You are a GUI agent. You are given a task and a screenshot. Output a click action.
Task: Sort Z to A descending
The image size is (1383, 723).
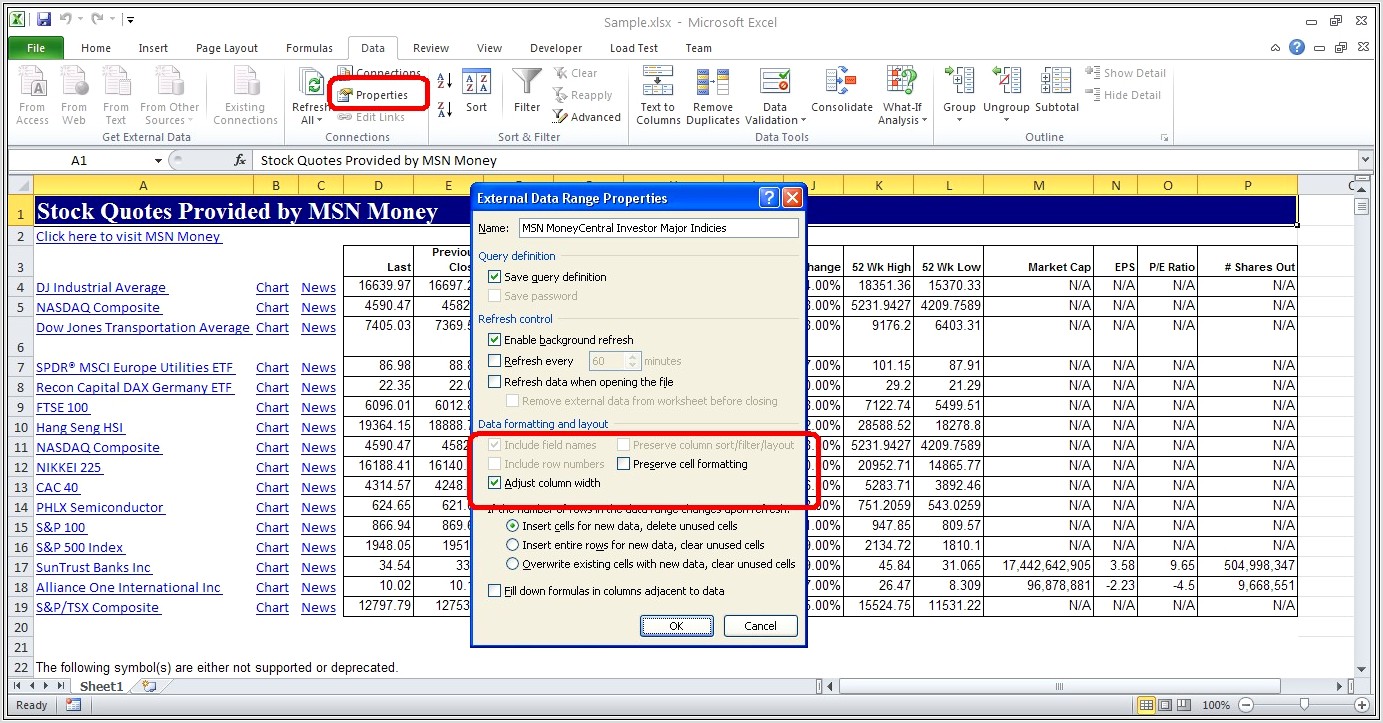click(445, 108)
